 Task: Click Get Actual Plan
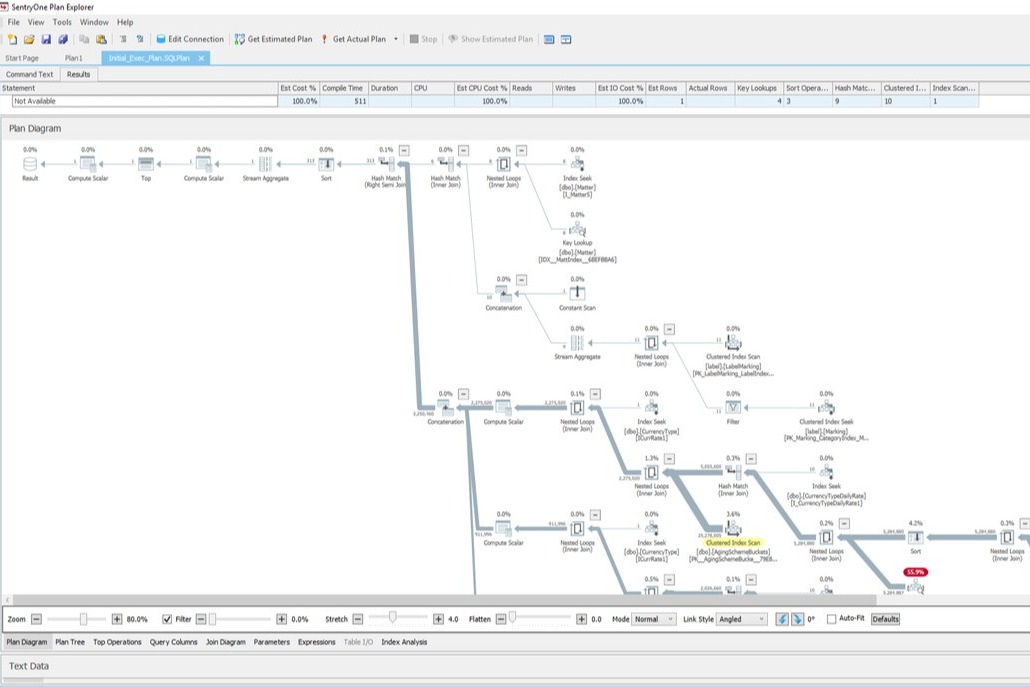point(353,39)
